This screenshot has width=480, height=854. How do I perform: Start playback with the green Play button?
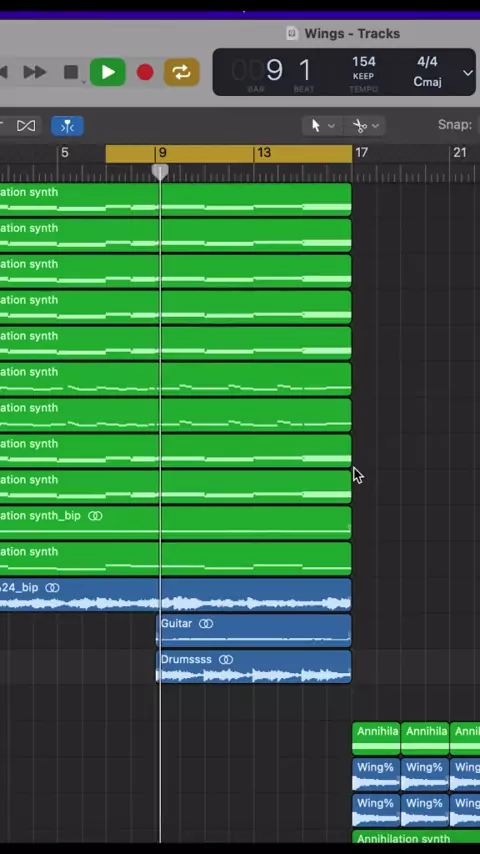tap(107, 72)
